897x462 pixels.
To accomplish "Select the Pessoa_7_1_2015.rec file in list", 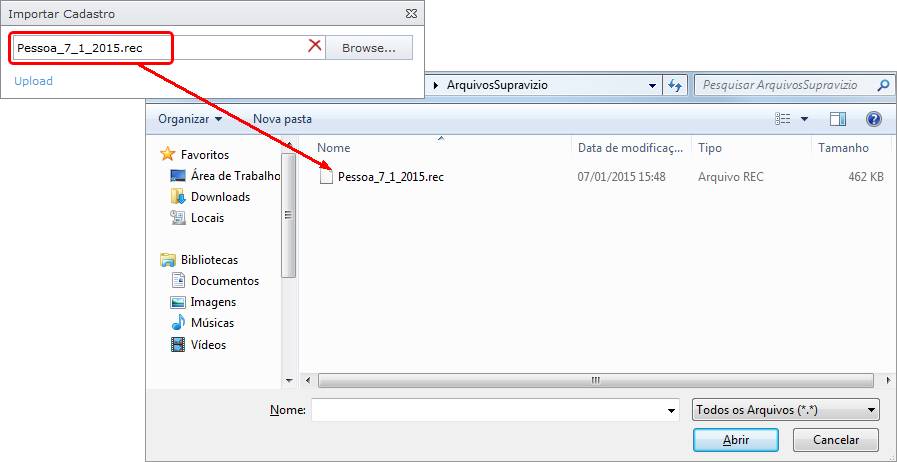I will click(391, 177).
